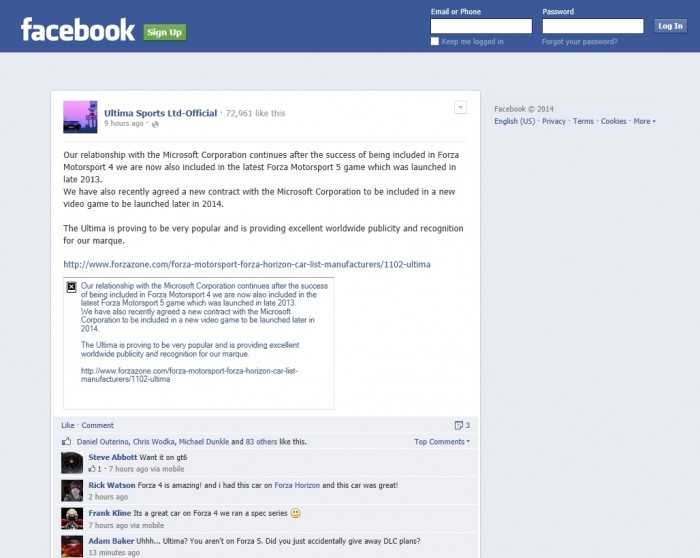Open the forzazone.com Ultima link
This screenshot has height=558, width=700.
[247, 264]
